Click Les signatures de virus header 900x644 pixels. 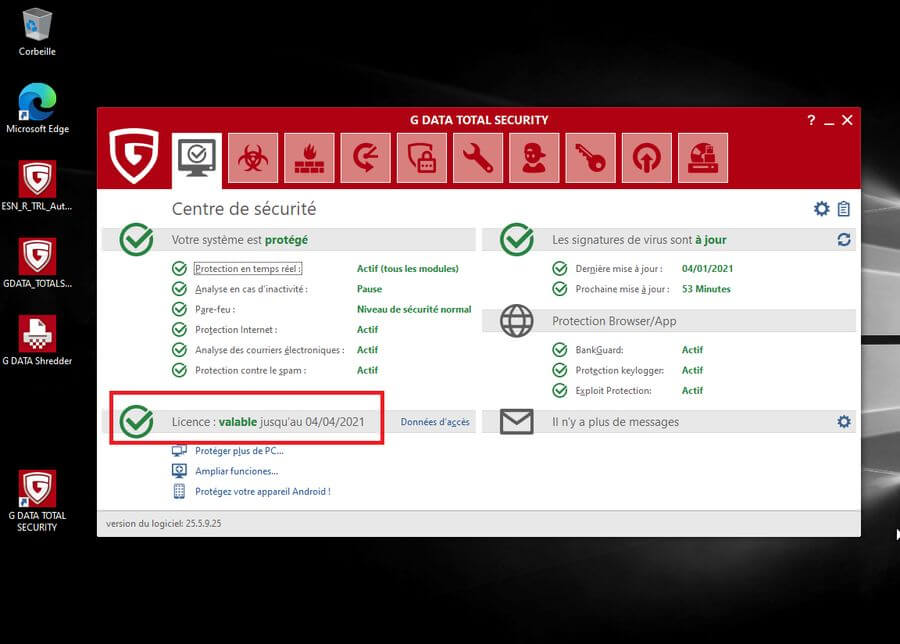tap(639, 239)
